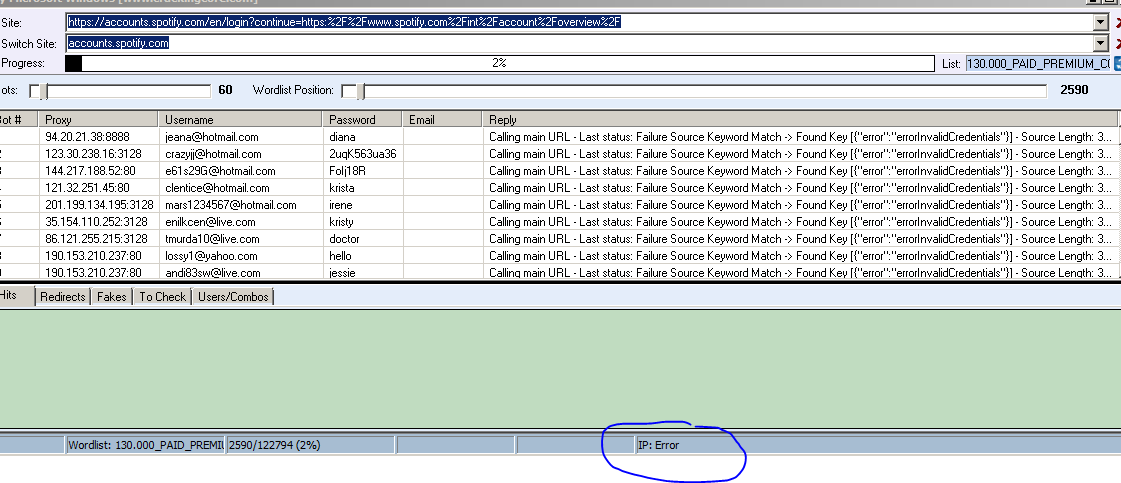Screen dimensions: 1121x483
Task: Click the Progress bar showing 2%
Action: 500,64
